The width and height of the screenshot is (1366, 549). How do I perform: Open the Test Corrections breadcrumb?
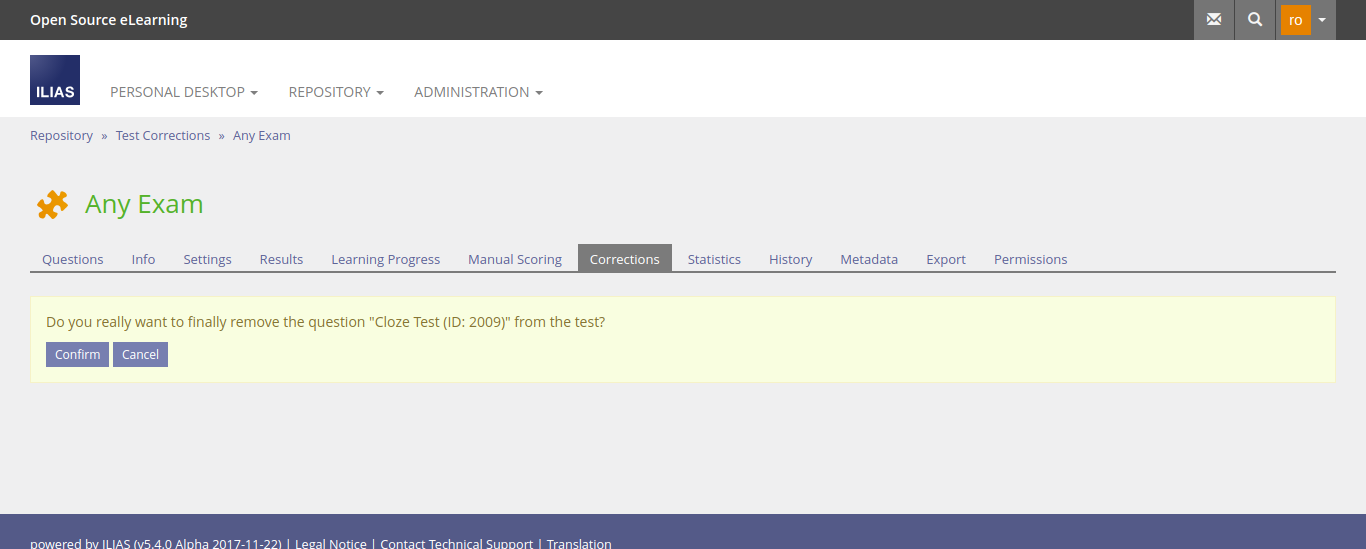pyautogui.click(x=163, y=135)
